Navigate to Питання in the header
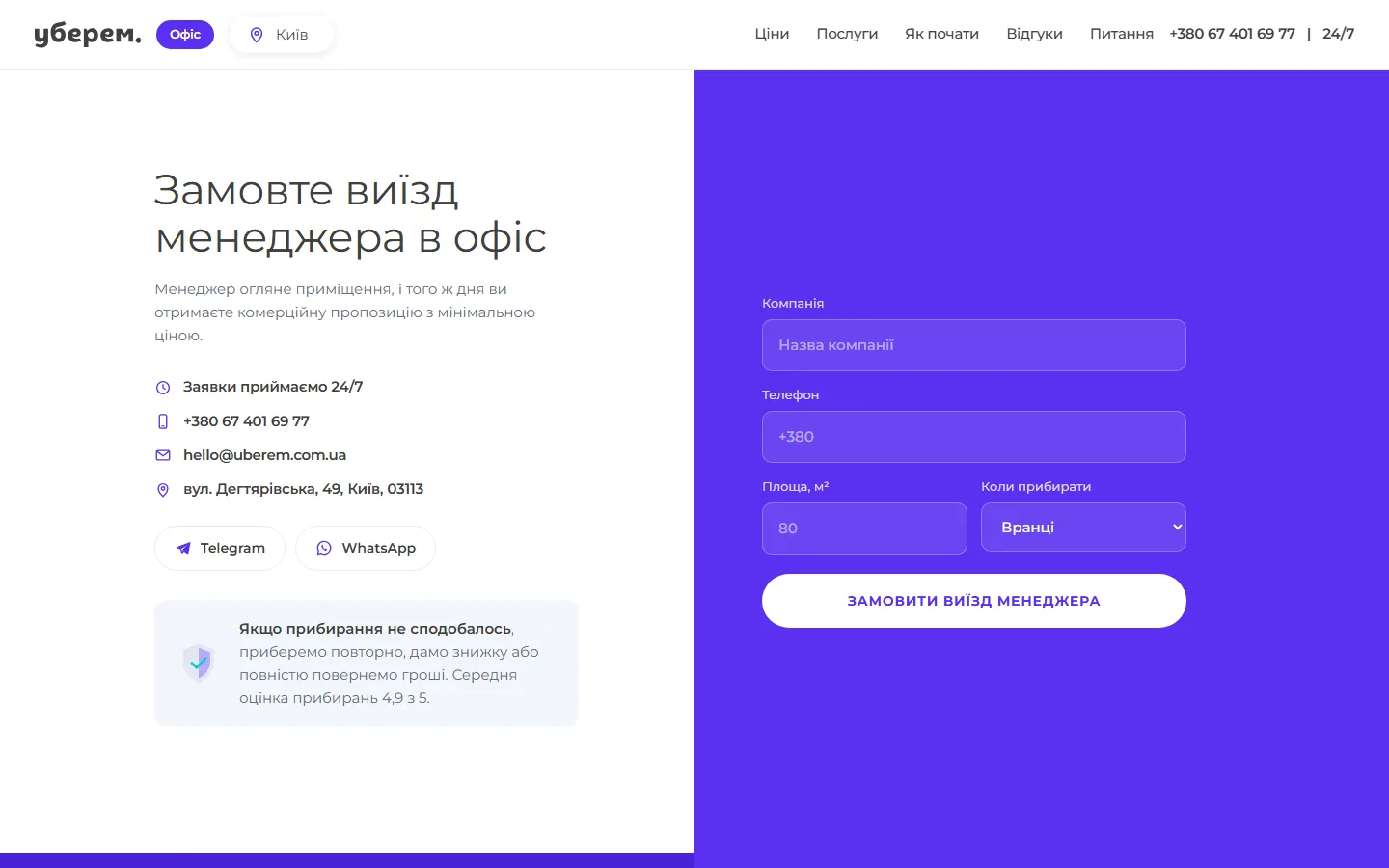 [1122, 34]
